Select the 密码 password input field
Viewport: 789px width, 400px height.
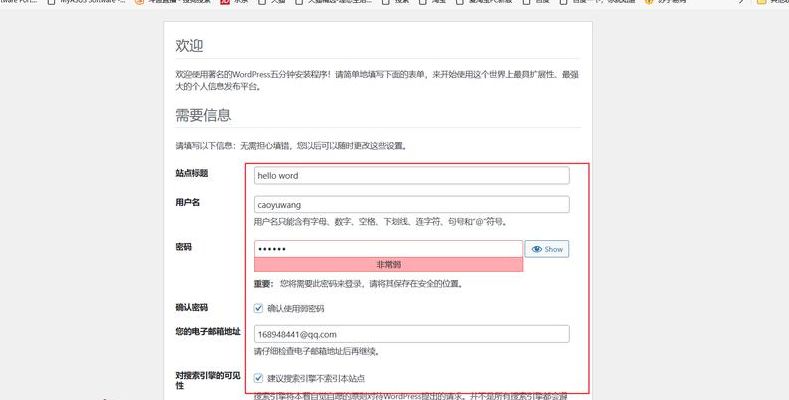[x=388, y=249]
